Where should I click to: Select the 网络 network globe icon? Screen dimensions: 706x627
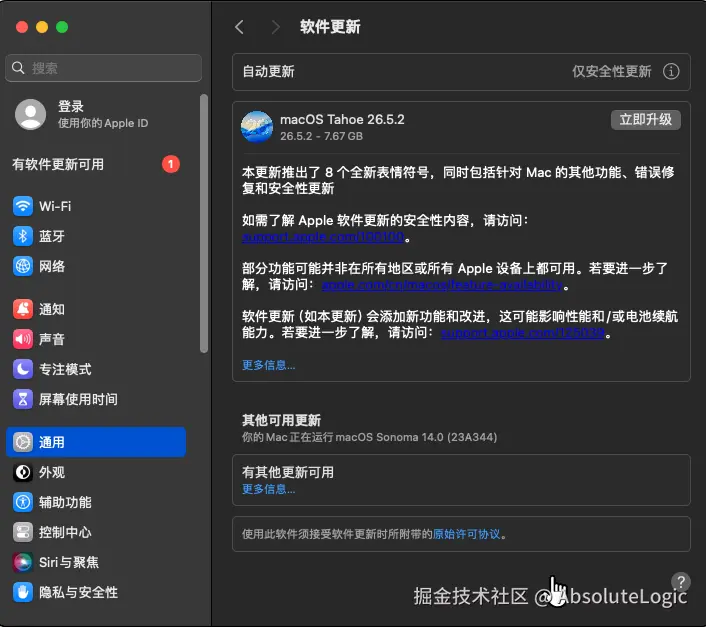pyautogui.click(x=23, y=266)
